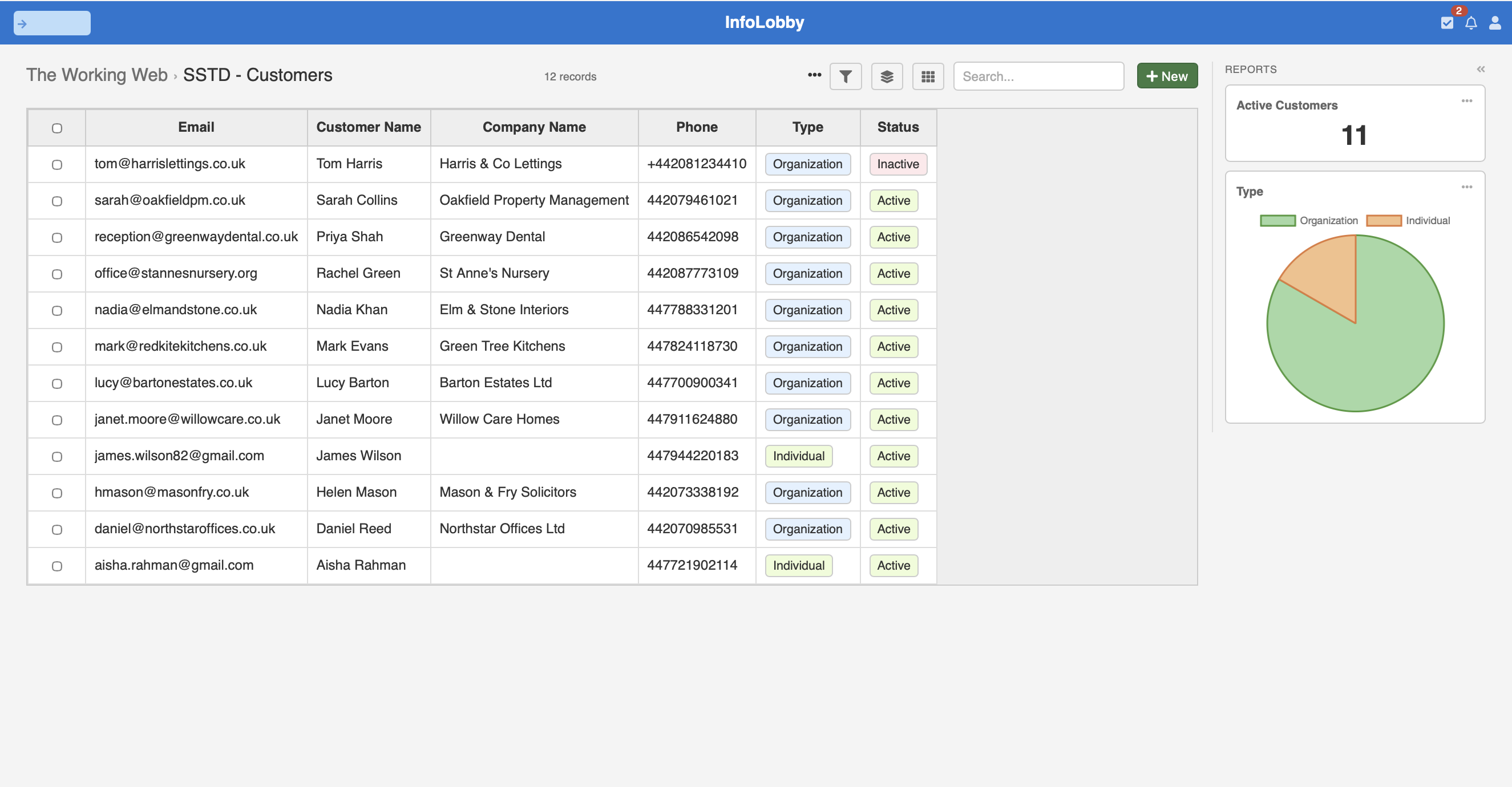Click the InfoLobby title
The image size is (1512, 787).
pos(763,22)
